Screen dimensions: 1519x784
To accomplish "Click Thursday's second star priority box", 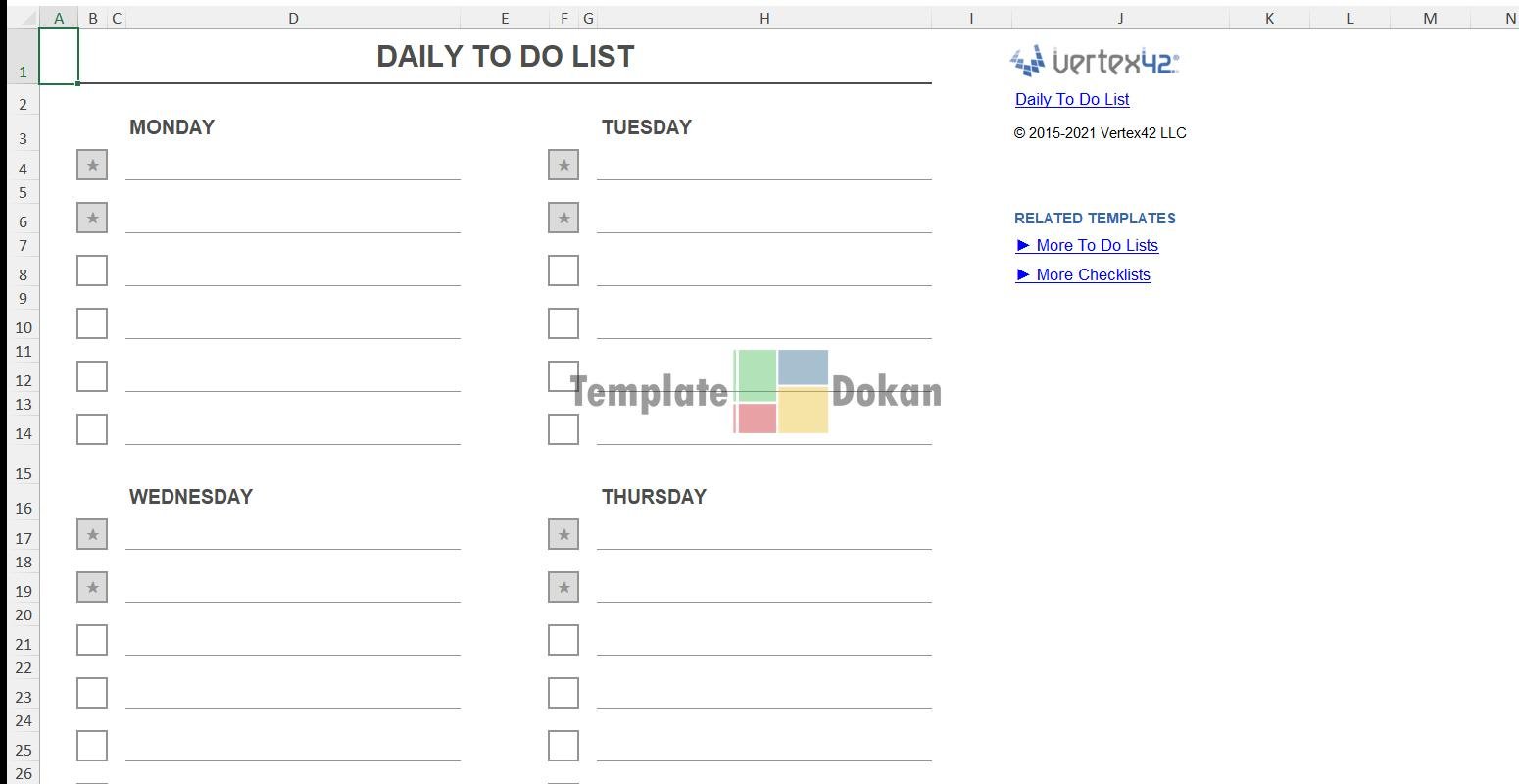I will [563, 587].
